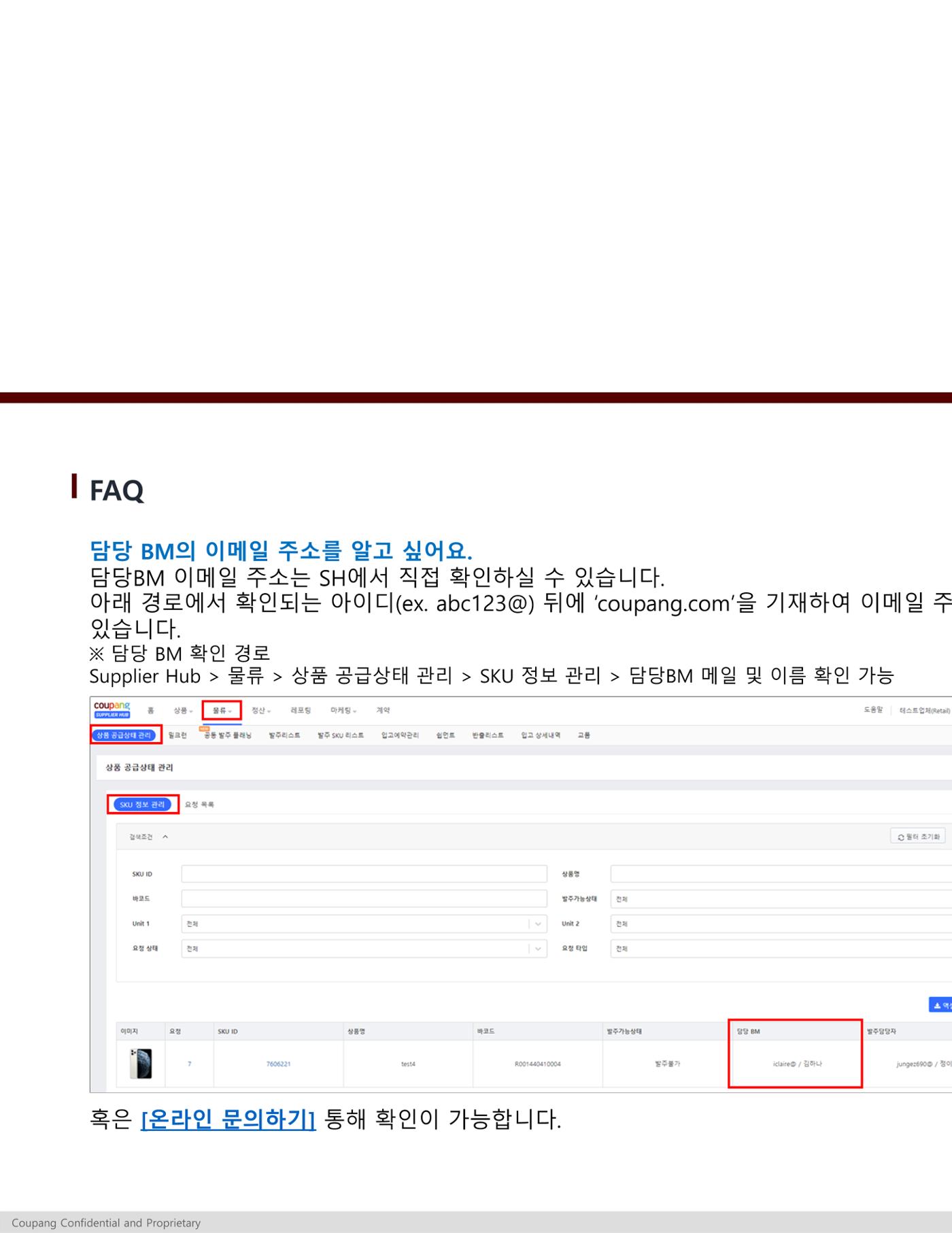The width and height of the screenshot is (952, 1233).
Task: Select the 발주리스트 sub-tab
Action: pyautogui.click(x=284, y=735)
